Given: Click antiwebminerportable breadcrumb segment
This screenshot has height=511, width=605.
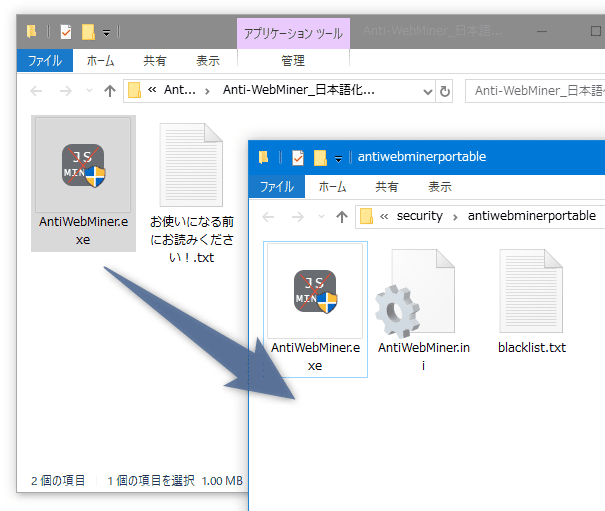Looking at the screenshot, I should click(x=532, y=216).
